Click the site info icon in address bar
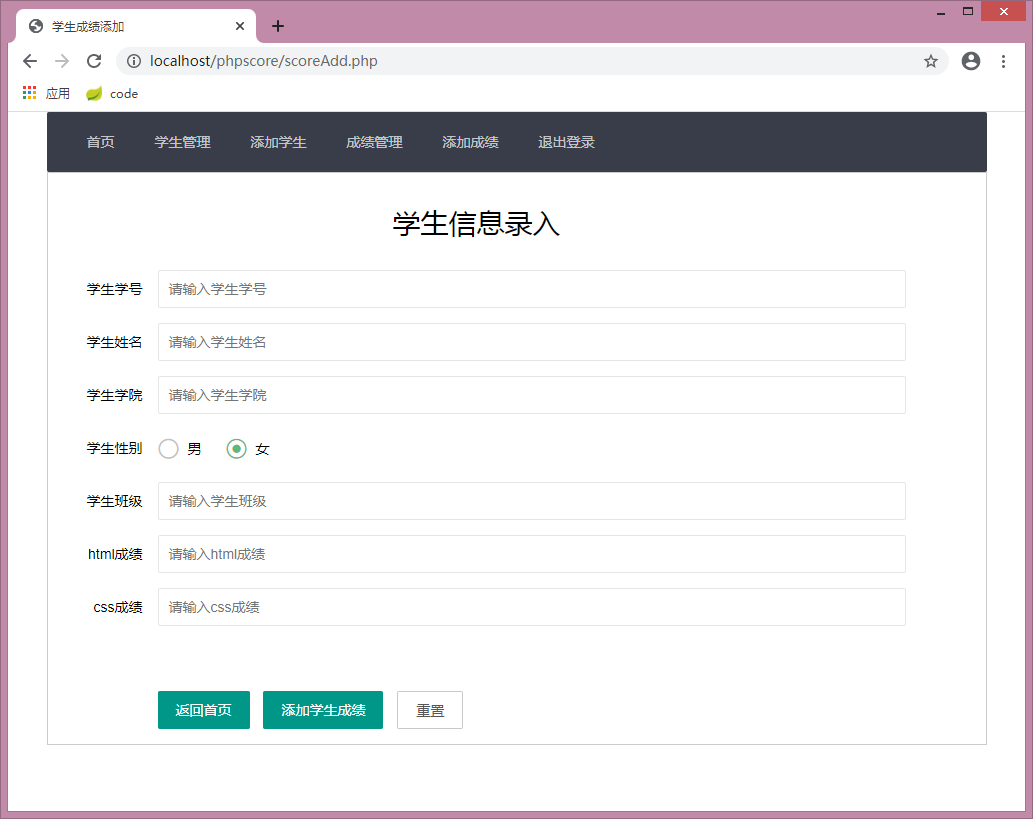 pyautogui.click(x=134, y=61)
